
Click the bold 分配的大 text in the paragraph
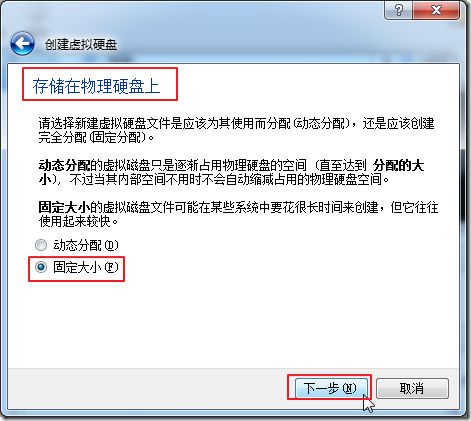click(x=399, y=165)
